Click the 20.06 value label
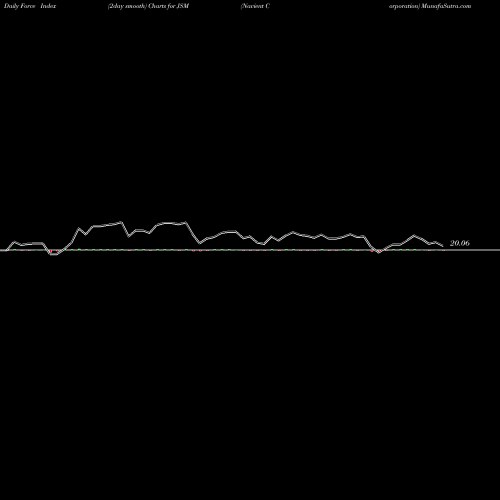500x500 pixels. point(460,243)
